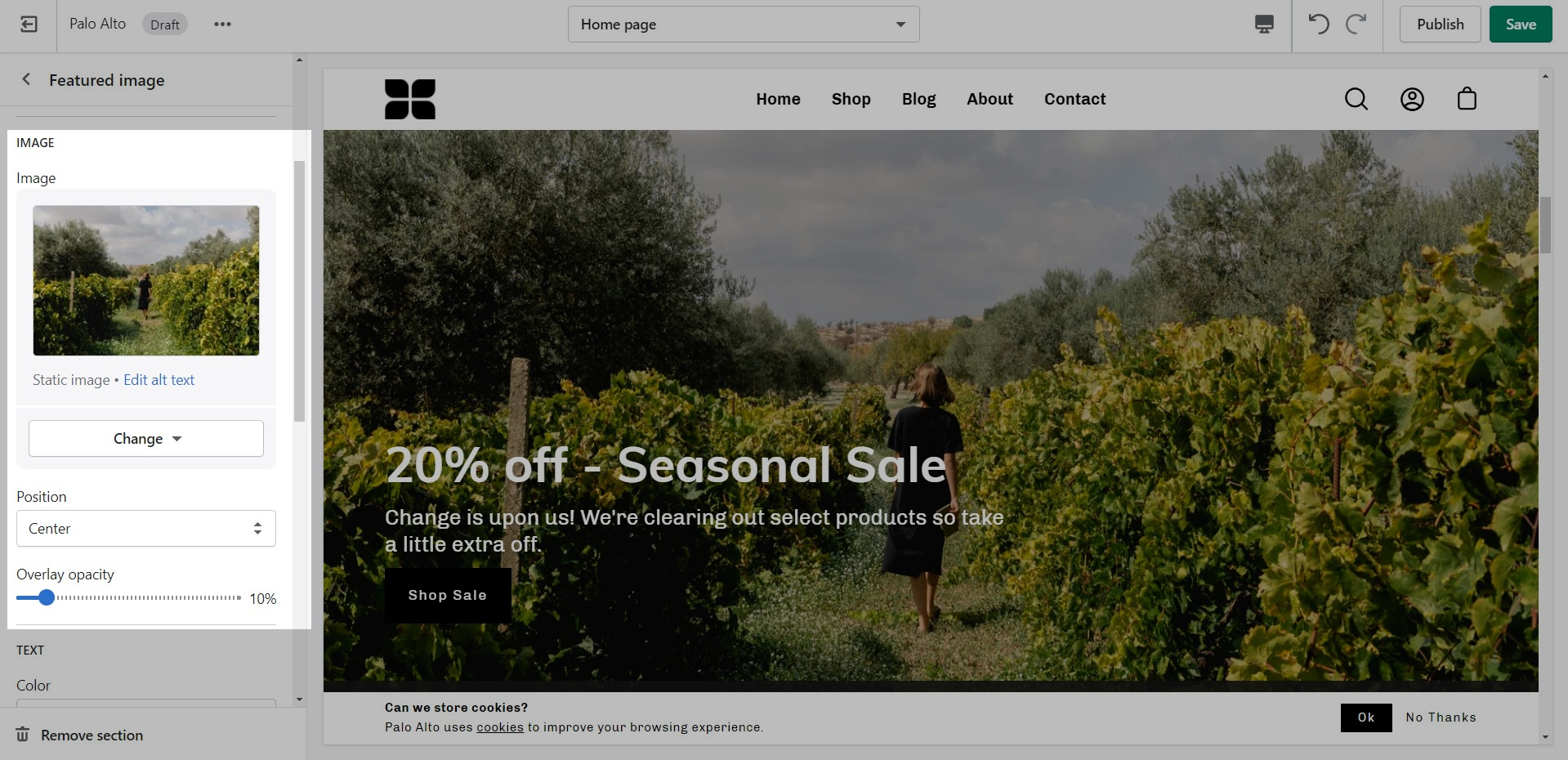Open the Home page template dropdown
Screen dimensions: 1568x760
pyautogui.click(x=744, y=25)
